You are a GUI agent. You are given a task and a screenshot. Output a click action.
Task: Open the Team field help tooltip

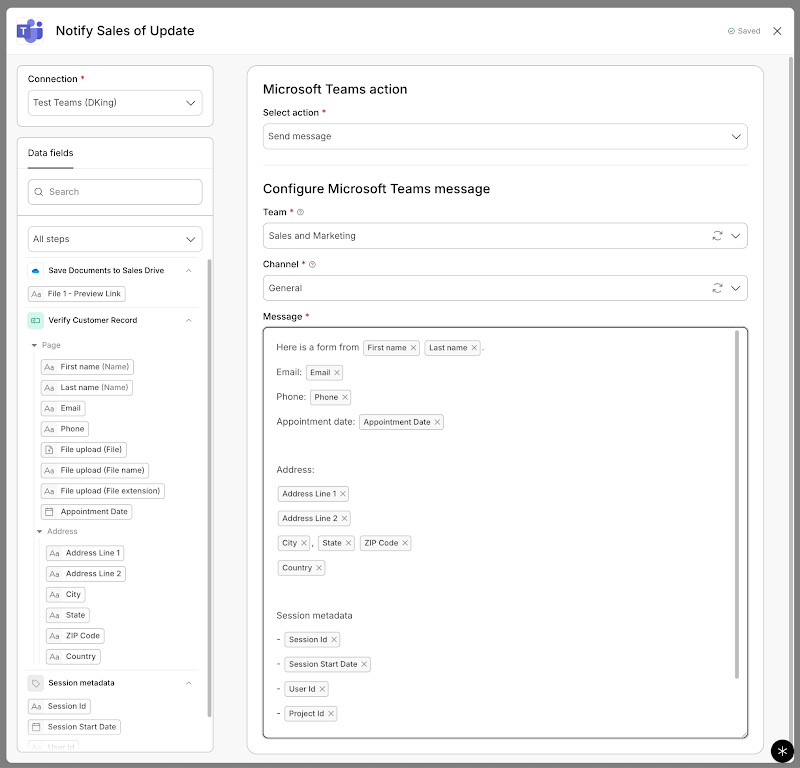[301, 212]
